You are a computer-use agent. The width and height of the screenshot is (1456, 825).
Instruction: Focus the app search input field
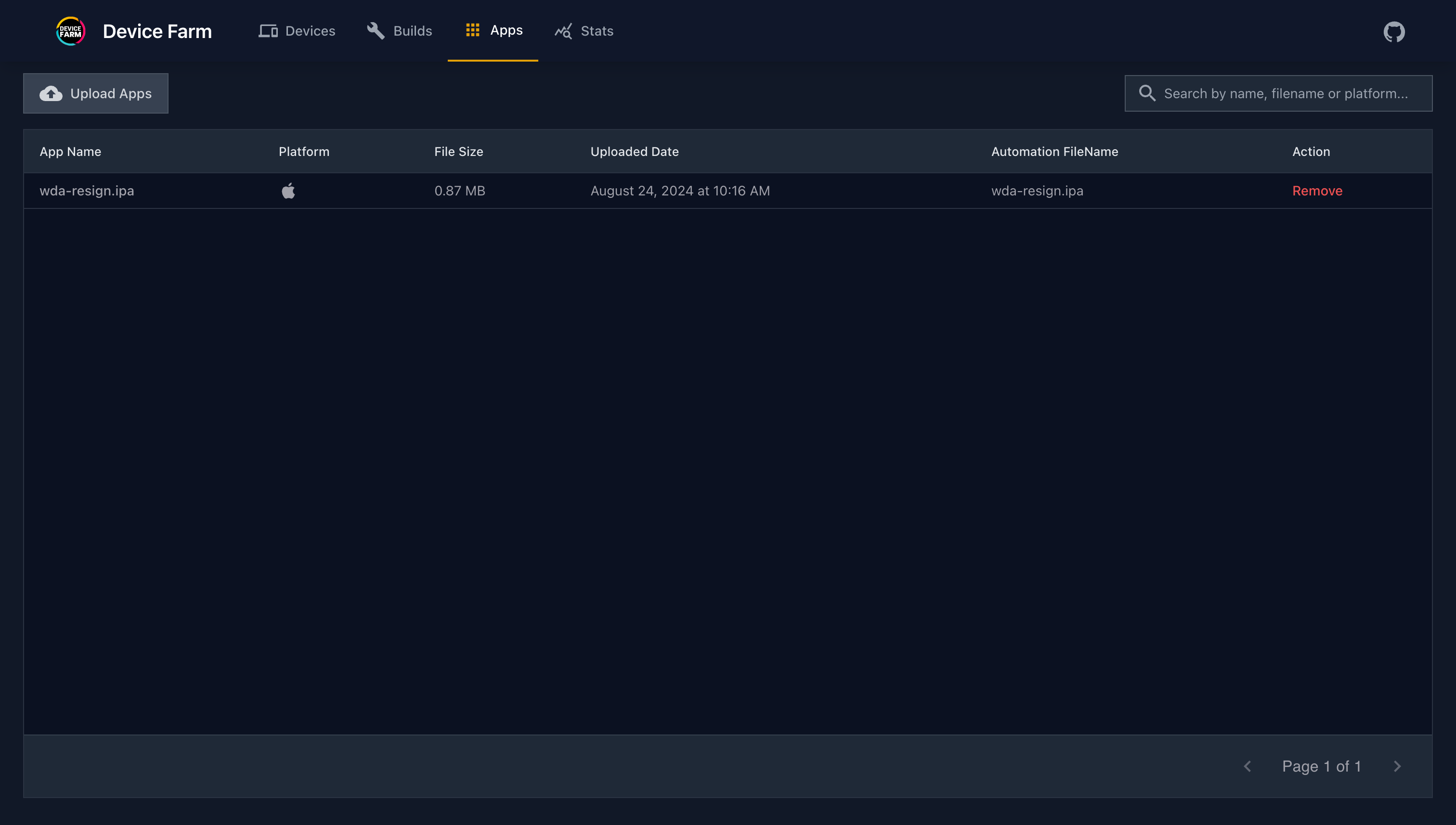pos(1286,93)
